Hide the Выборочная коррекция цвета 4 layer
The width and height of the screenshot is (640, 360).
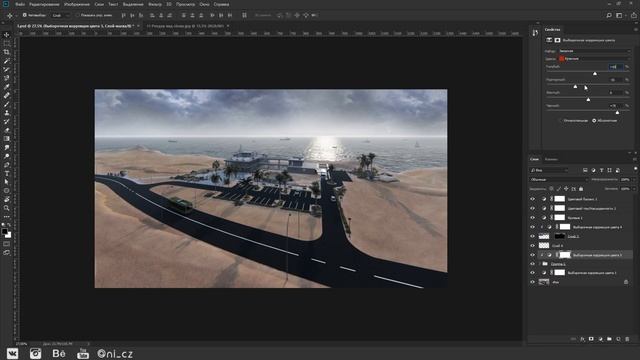532,227
